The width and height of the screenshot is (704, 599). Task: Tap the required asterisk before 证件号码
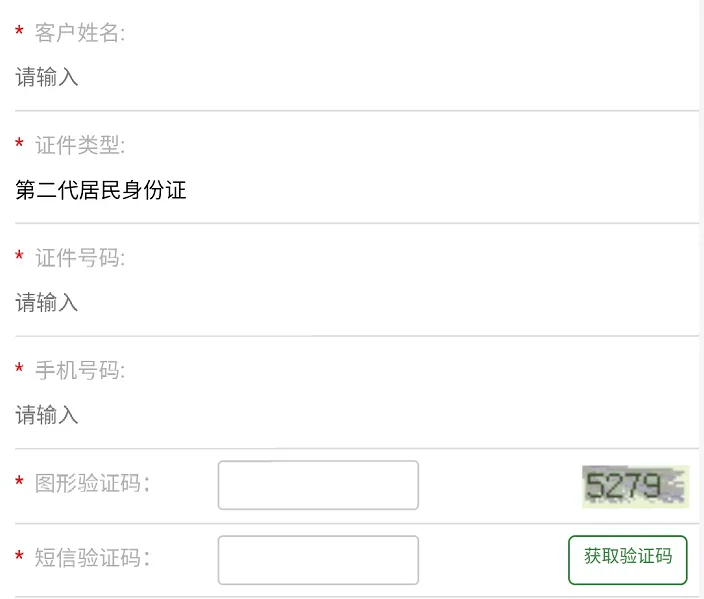20,259
